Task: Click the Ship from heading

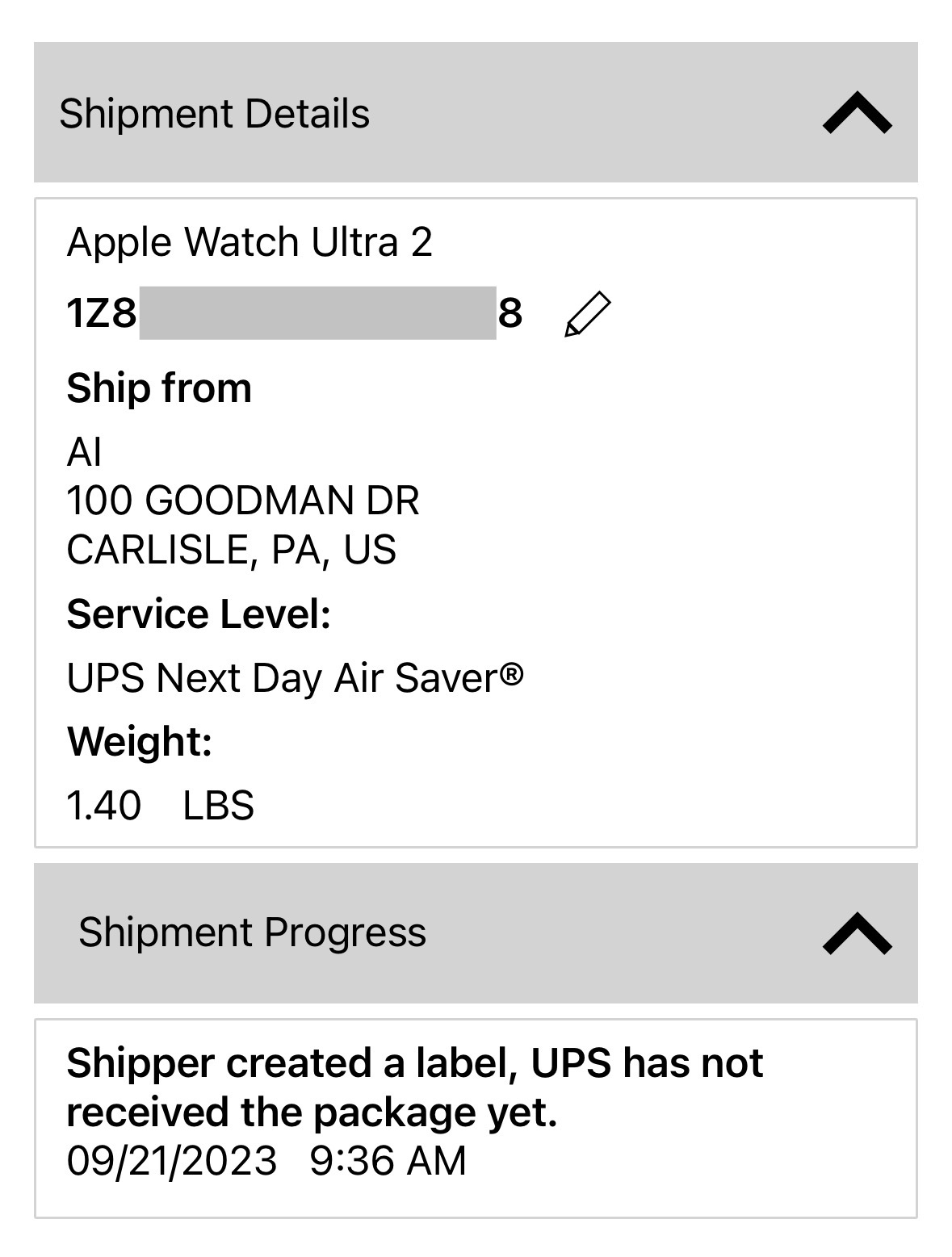Action: (159, 388)
